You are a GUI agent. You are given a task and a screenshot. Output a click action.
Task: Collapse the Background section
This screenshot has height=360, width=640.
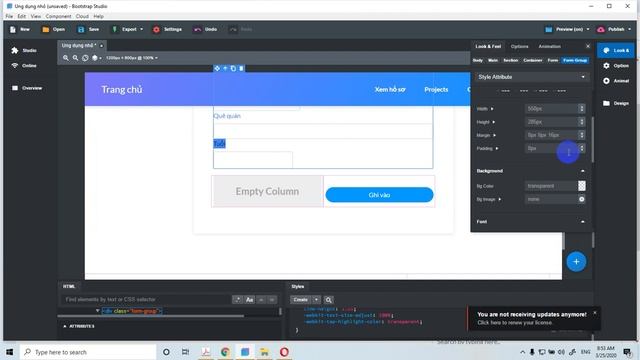pos(582,171)
